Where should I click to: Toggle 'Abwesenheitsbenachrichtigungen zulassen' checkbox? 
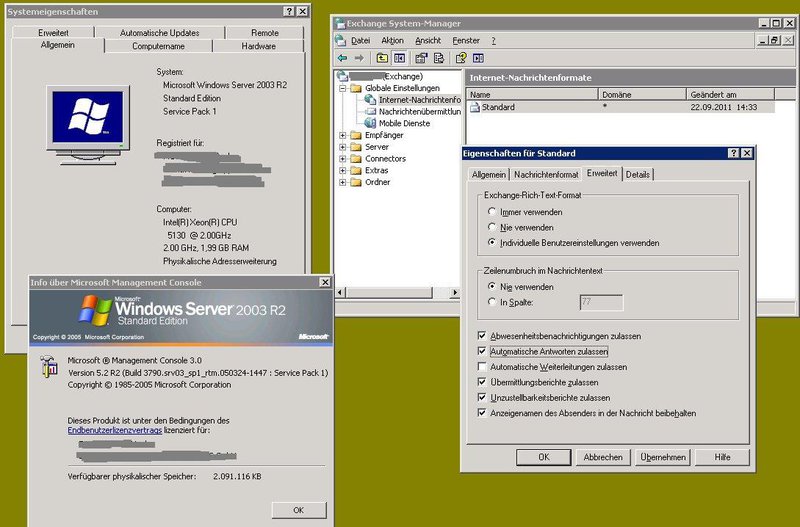point(482,336)
